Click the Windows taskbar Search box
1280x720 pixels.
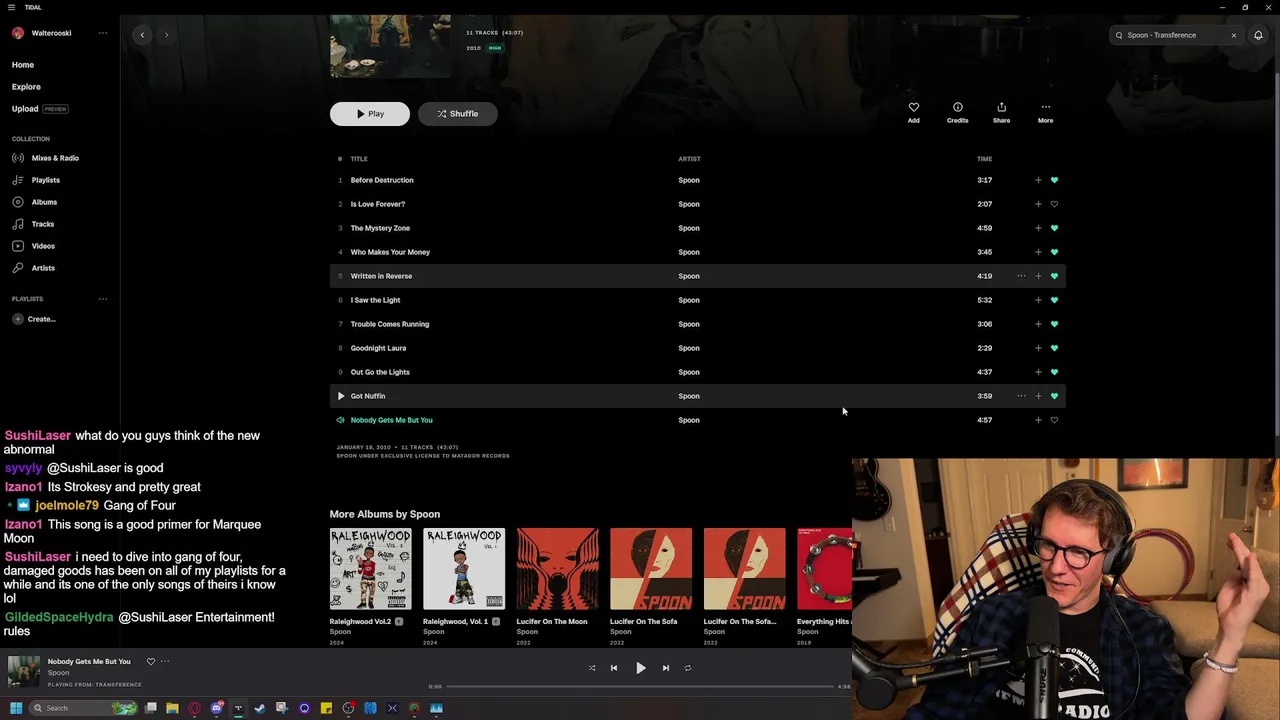pos(82,708)
